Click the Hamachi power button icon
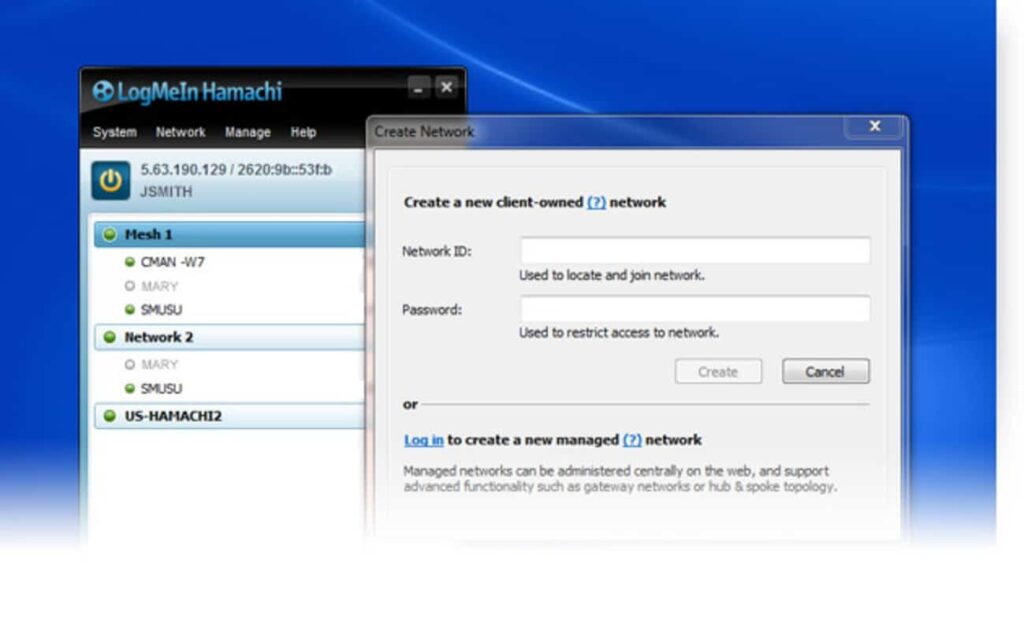Screen dimensions: 1024x631 pyautogui.click(x=111, y=180)
